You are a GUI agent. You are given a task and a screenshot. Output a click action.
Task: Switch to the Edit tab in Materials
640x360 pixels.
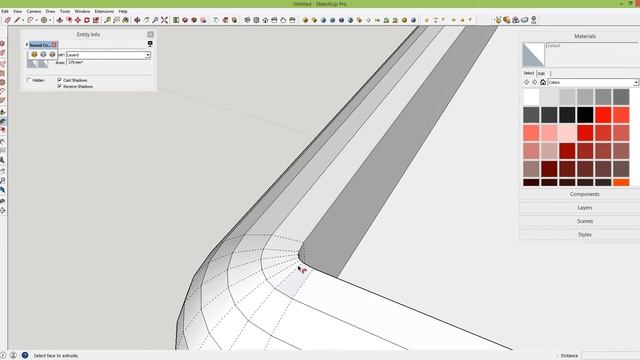(541, 73)
